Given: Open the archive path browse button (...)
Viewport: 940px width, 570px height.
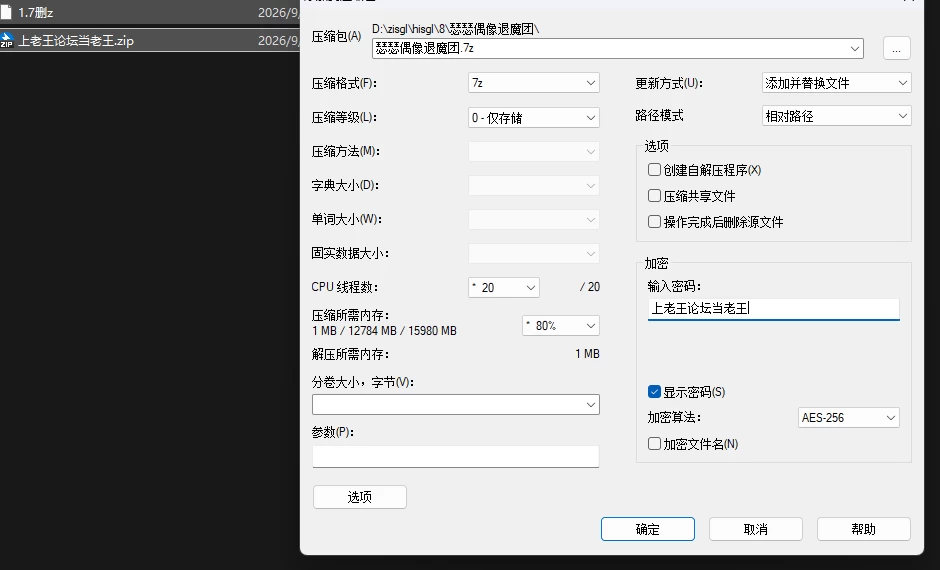Looking at the screenshot, I should tap(896, 48).
